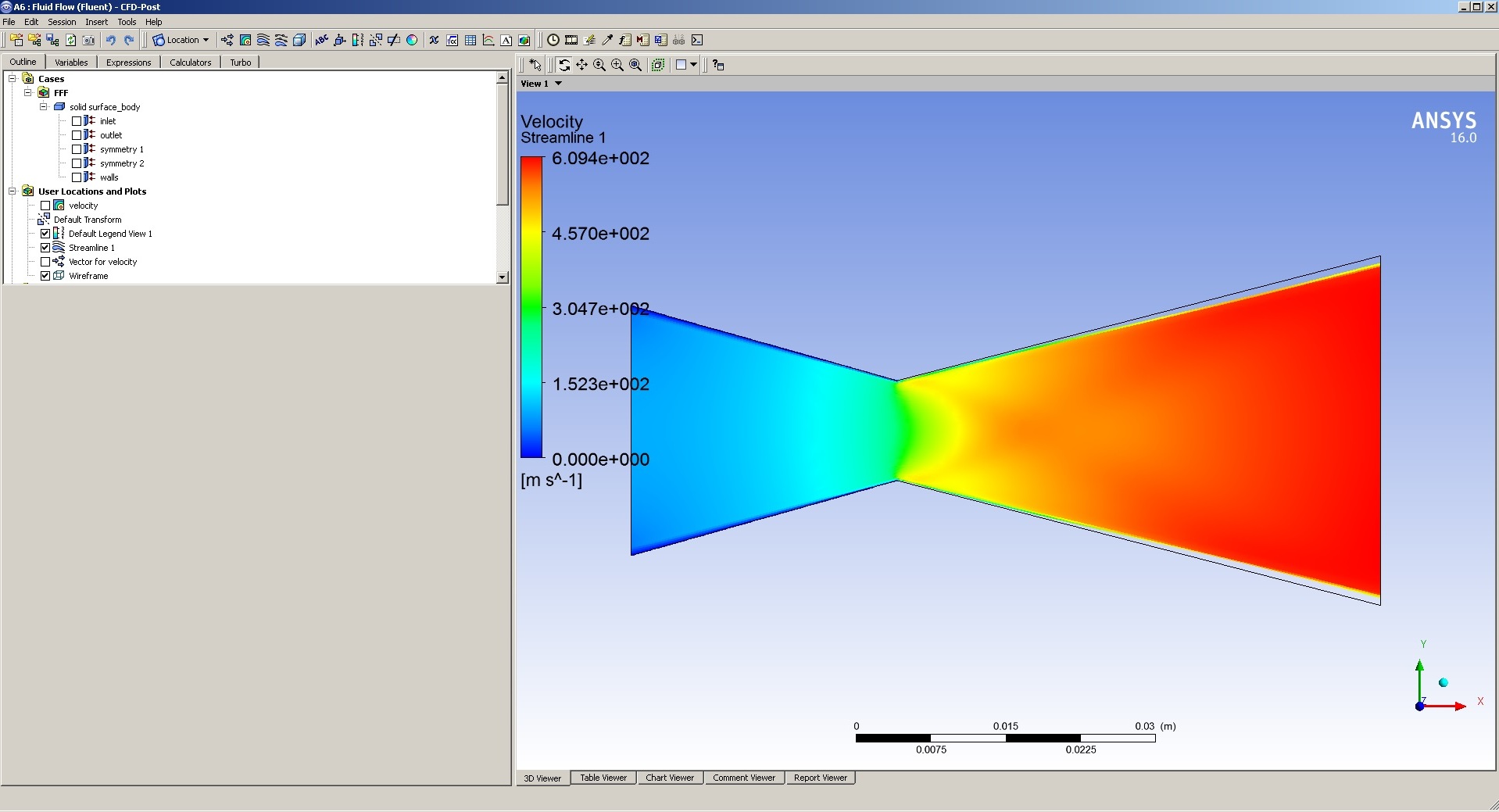Insert a Text label (ABC icon)
Screen dimensions: 1499x812
[321, 40]
